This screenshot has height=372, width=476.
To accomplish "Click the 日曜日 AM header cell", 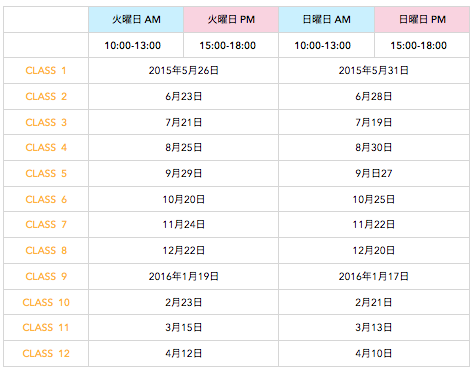I will (x=326, y=19).
